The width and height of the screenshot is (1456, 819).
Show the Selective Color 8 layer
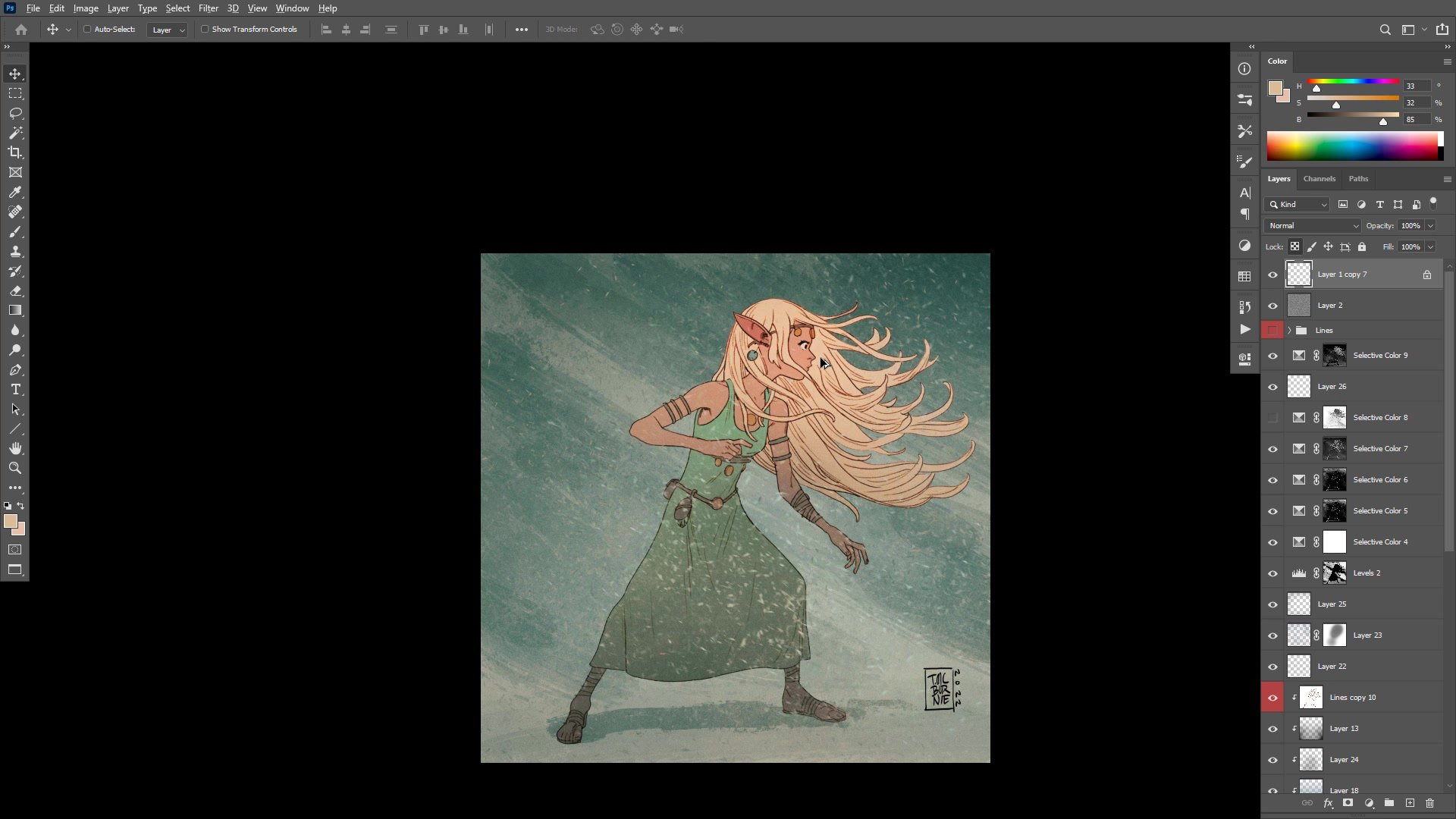click(1272, 418)
